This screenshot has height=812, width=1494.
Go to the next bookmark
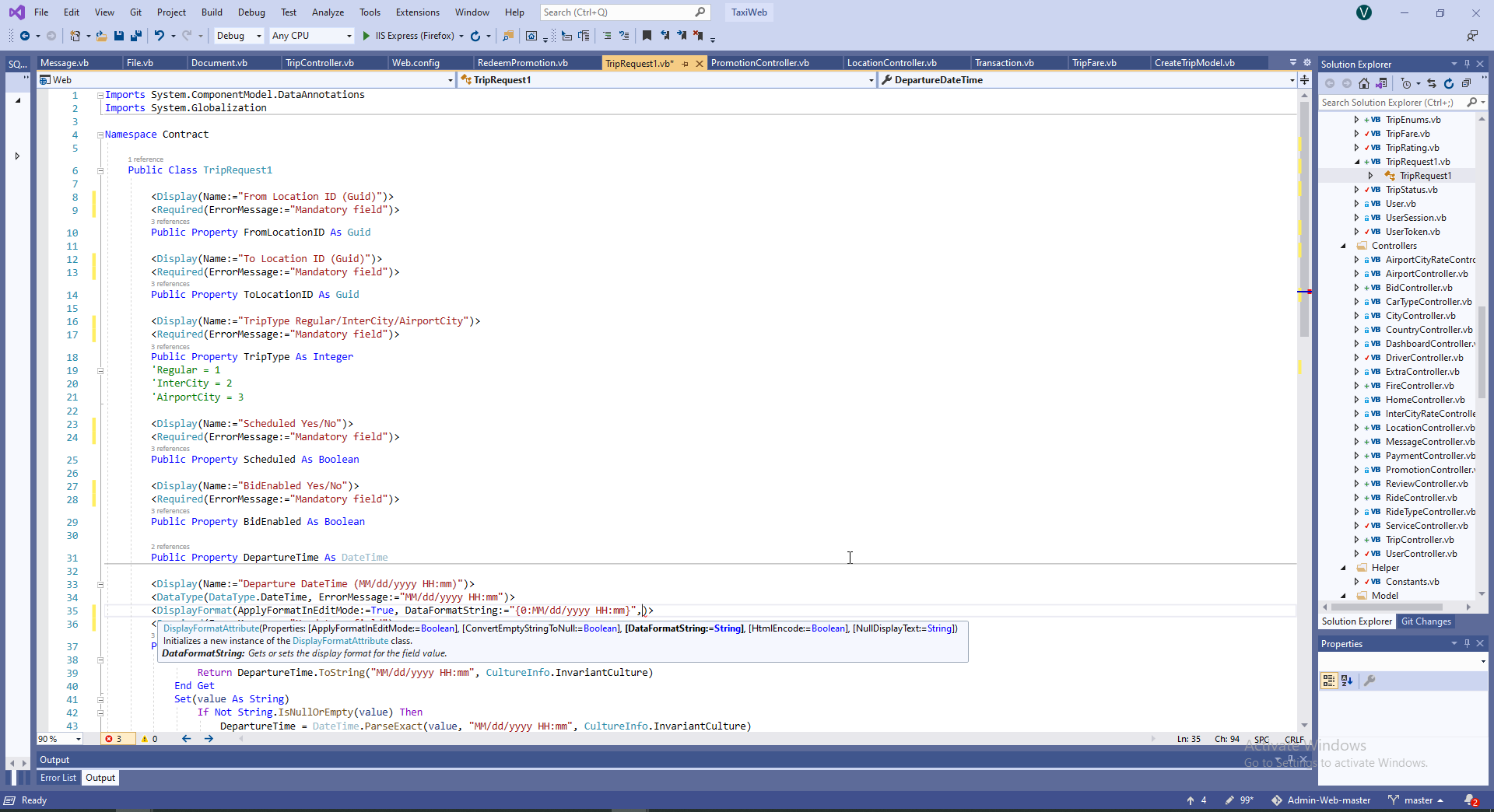pos(682,36)
